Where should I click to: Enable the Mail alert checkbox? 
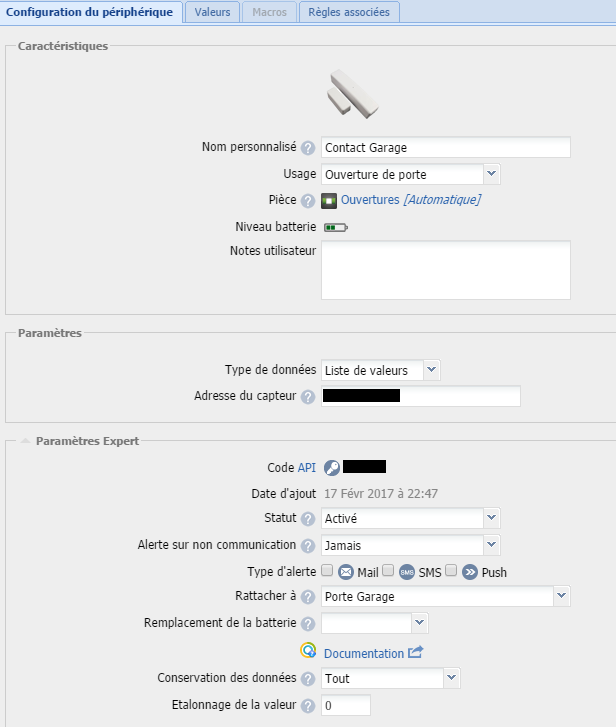click(327, 571)
